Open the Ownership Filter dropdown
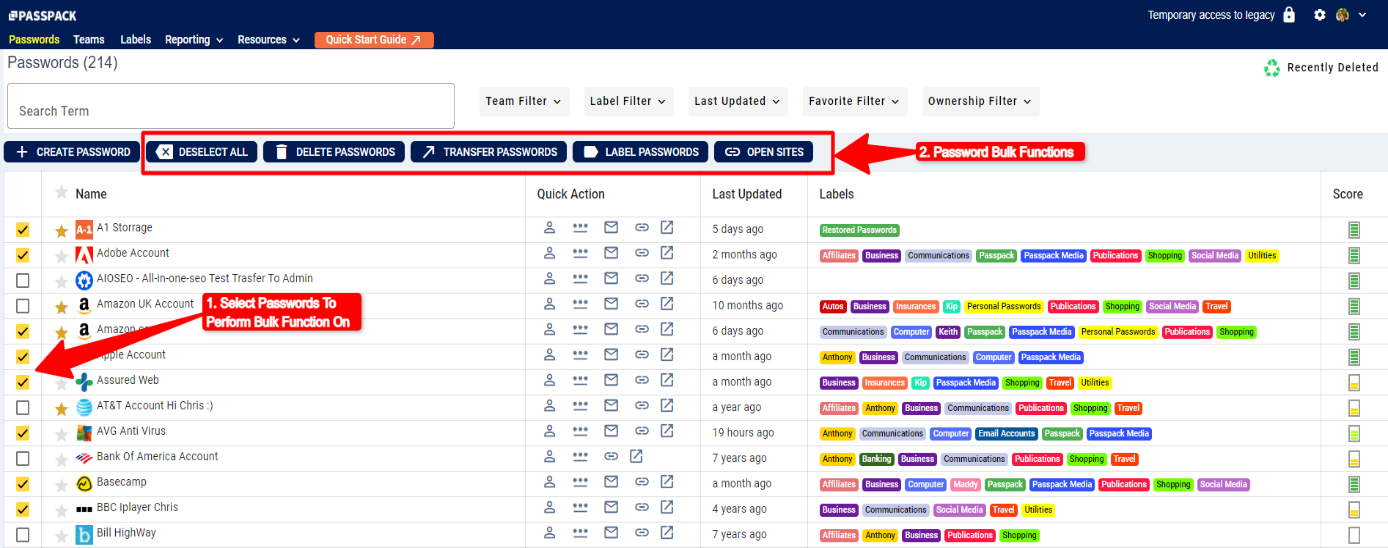Image resolution: width=1388 pixels, height=548 pixels. click(981, 101)
